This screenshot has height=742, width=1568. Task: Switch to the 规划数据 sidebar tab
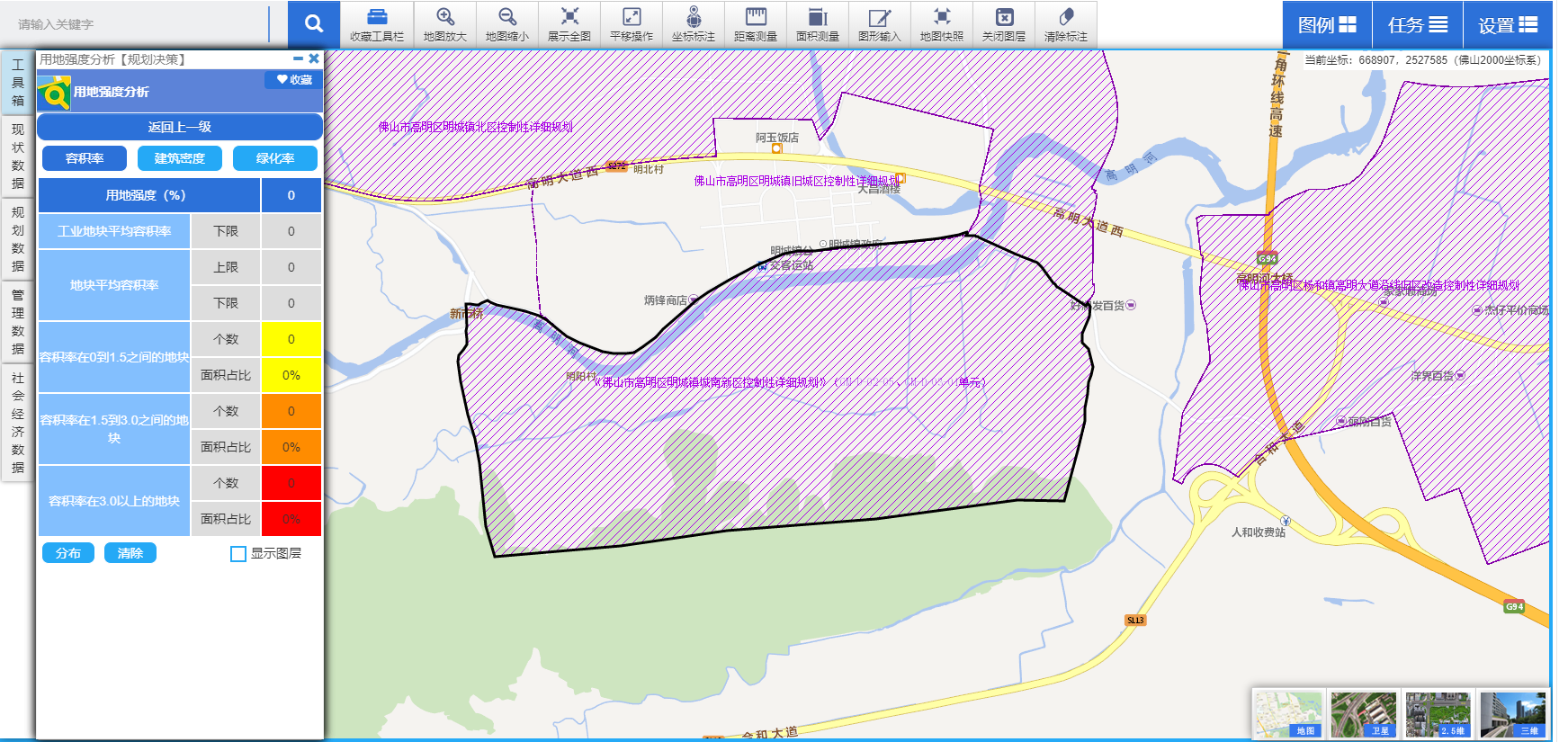[18, 239]
